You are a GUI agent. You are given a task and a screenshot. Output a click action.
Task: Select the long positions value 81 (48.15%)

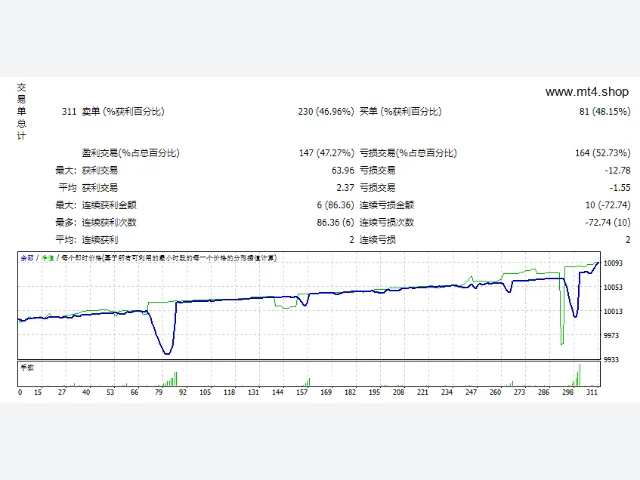click(604, 111)
